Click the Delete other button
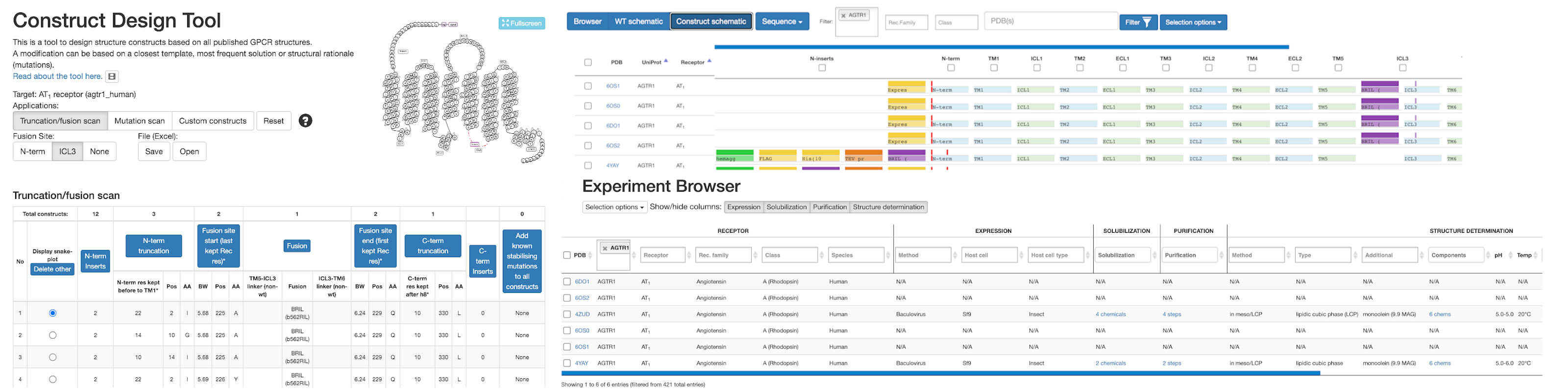This screenshot has height=392, width=1568. click(x=52, y=269)
